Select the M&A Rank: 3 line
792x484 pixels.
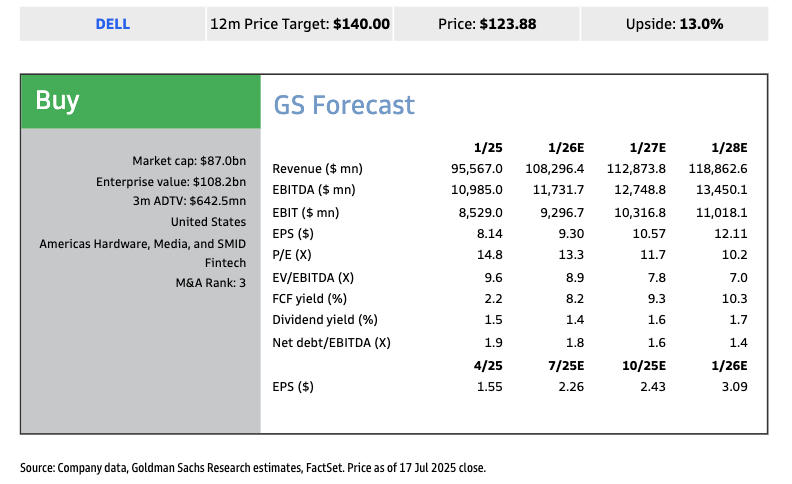click(x=211, y=282)
